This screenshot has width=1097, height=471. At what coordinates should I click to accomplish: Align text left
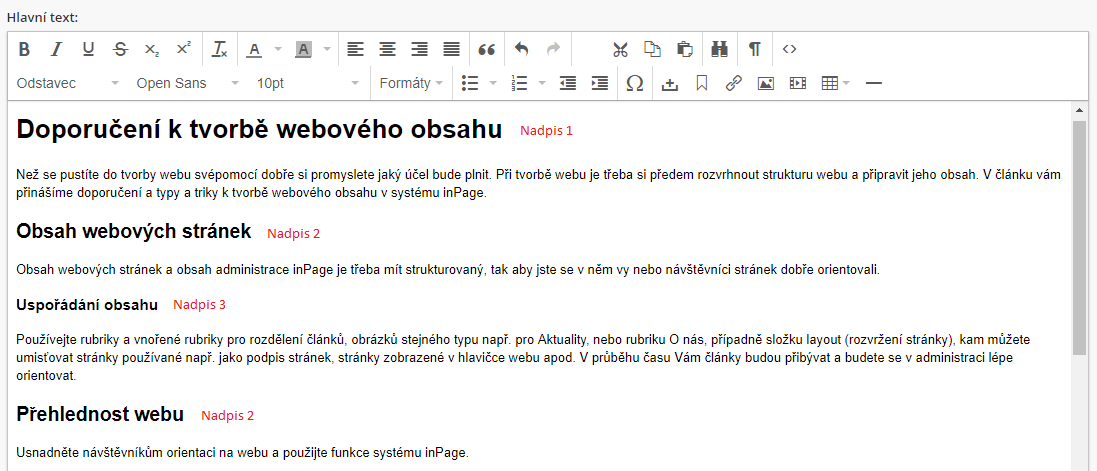356,49
